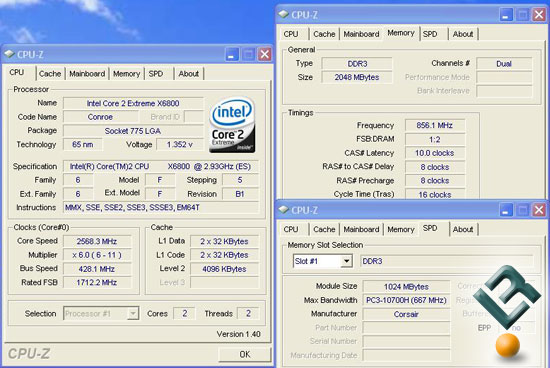Image resolution: width=550 pixels, height=368 pixels.
Task: Click the Intel Core 2 Extreme logo
Action: click(232, 125)
